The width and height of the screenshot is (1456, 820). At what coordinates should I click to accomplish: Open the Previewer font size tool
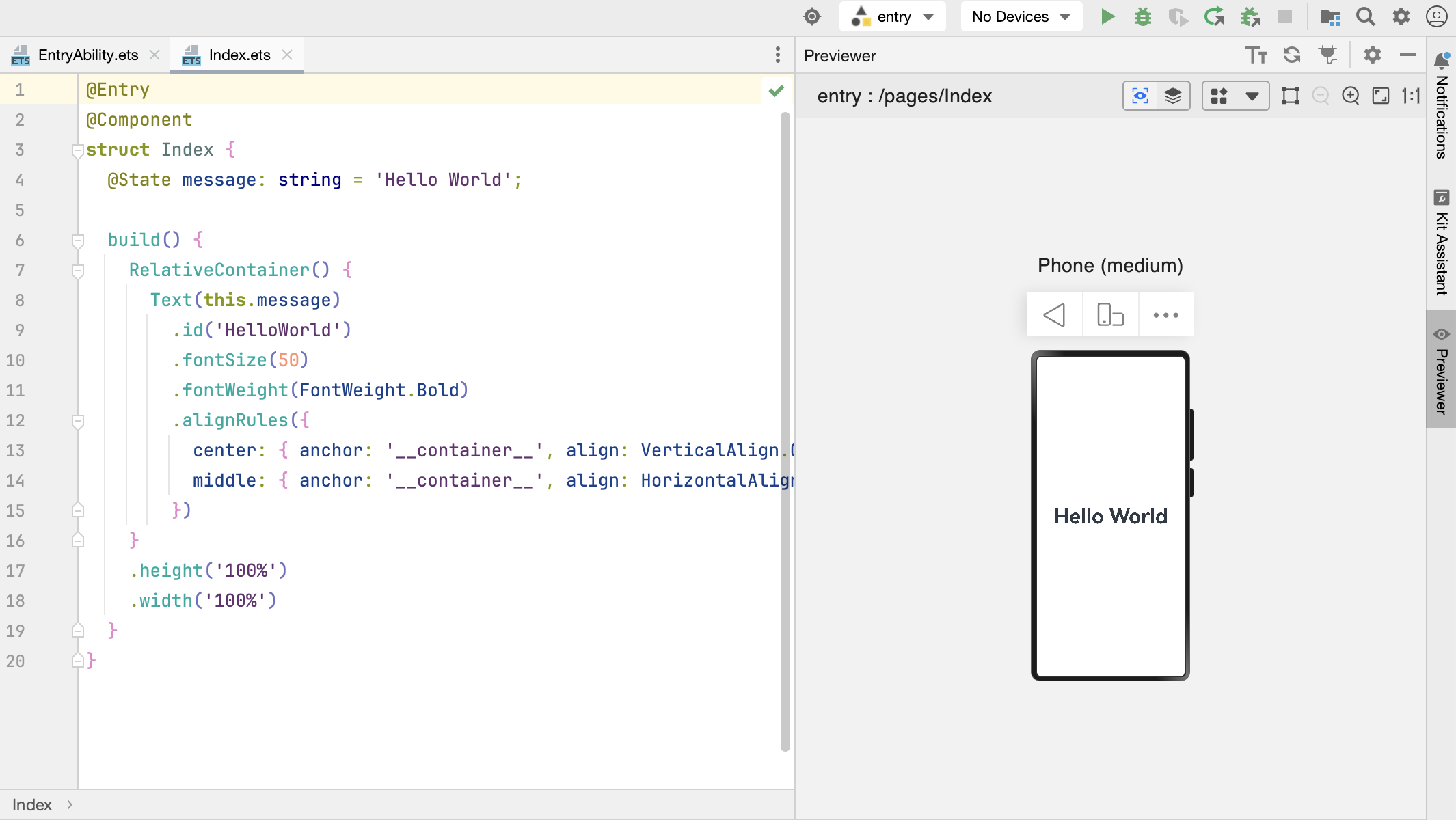click(1256, 55)
